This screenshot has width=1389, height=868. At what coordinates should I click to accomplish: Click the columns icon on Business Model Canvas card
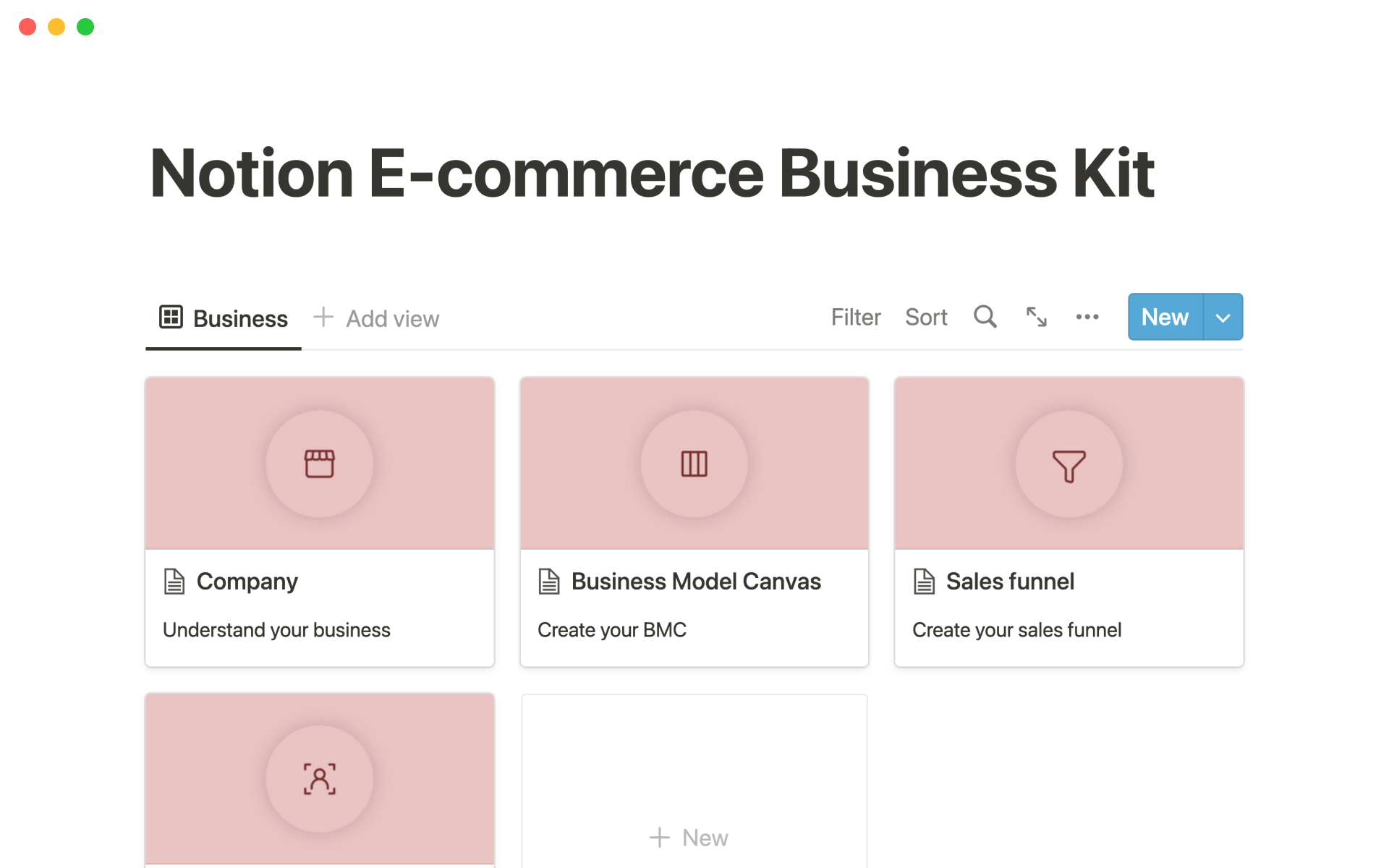[694, 464]
